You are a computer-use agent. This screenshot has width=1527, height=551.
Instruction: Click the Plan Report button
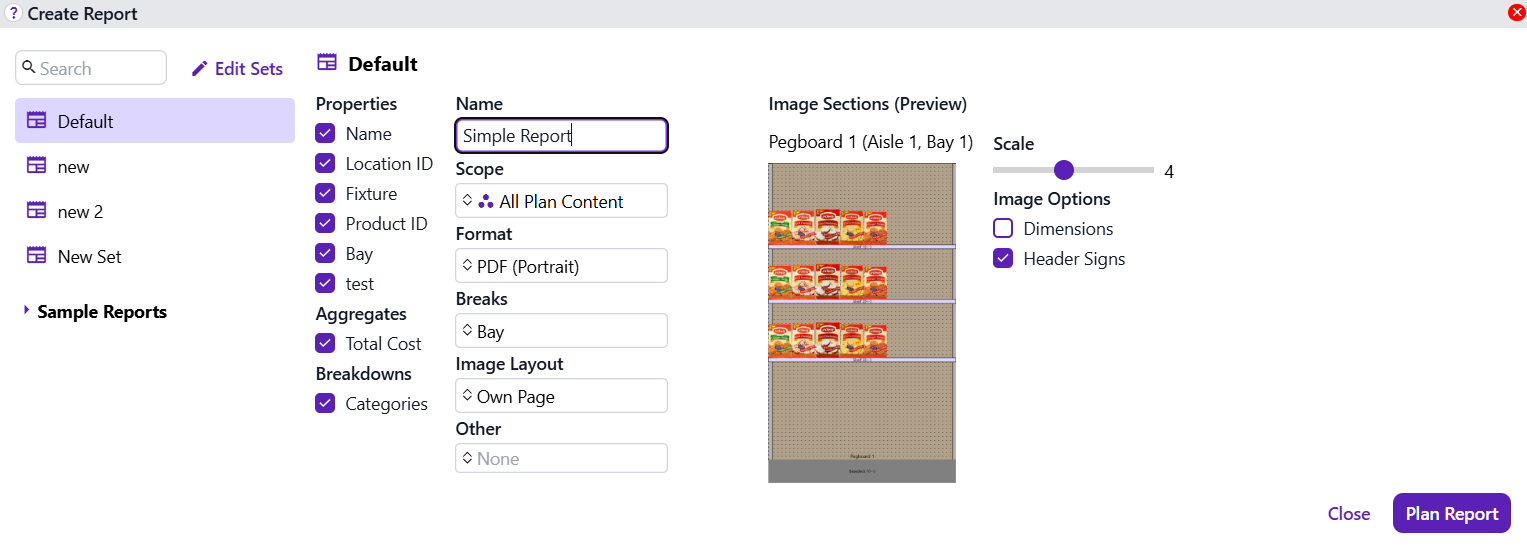pos(1451,513)
